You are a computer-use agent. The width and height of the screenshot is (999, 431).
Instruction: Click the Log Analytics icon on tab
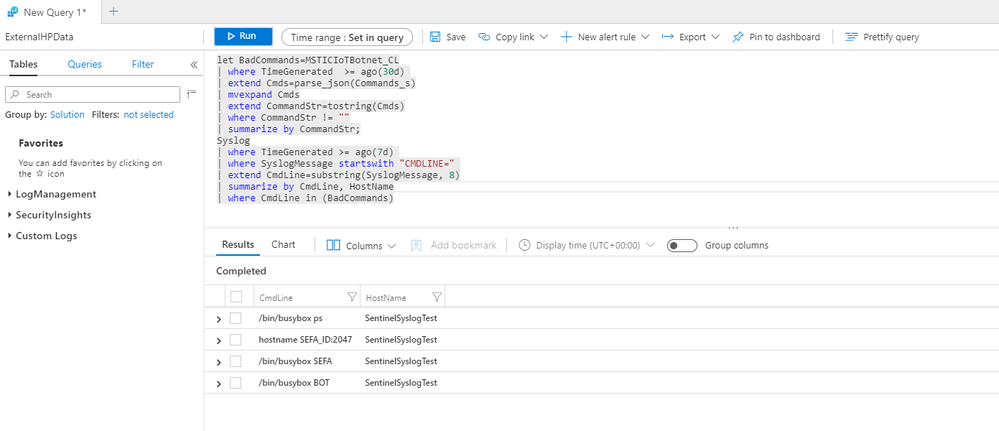tap(12, 11)
